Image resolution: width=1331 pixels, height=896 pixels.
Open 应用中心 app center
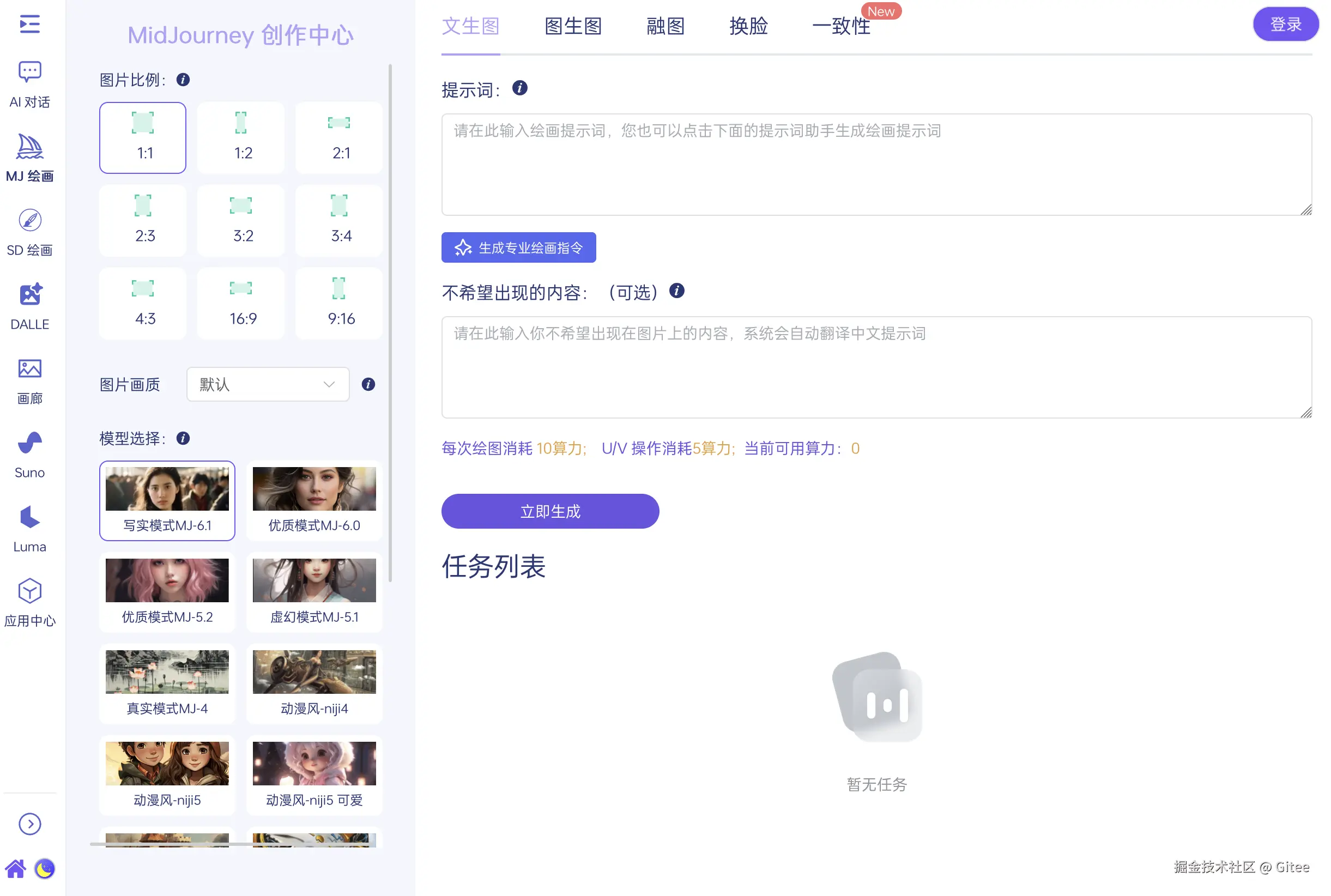pyautogui.click(x=29, y=603)
